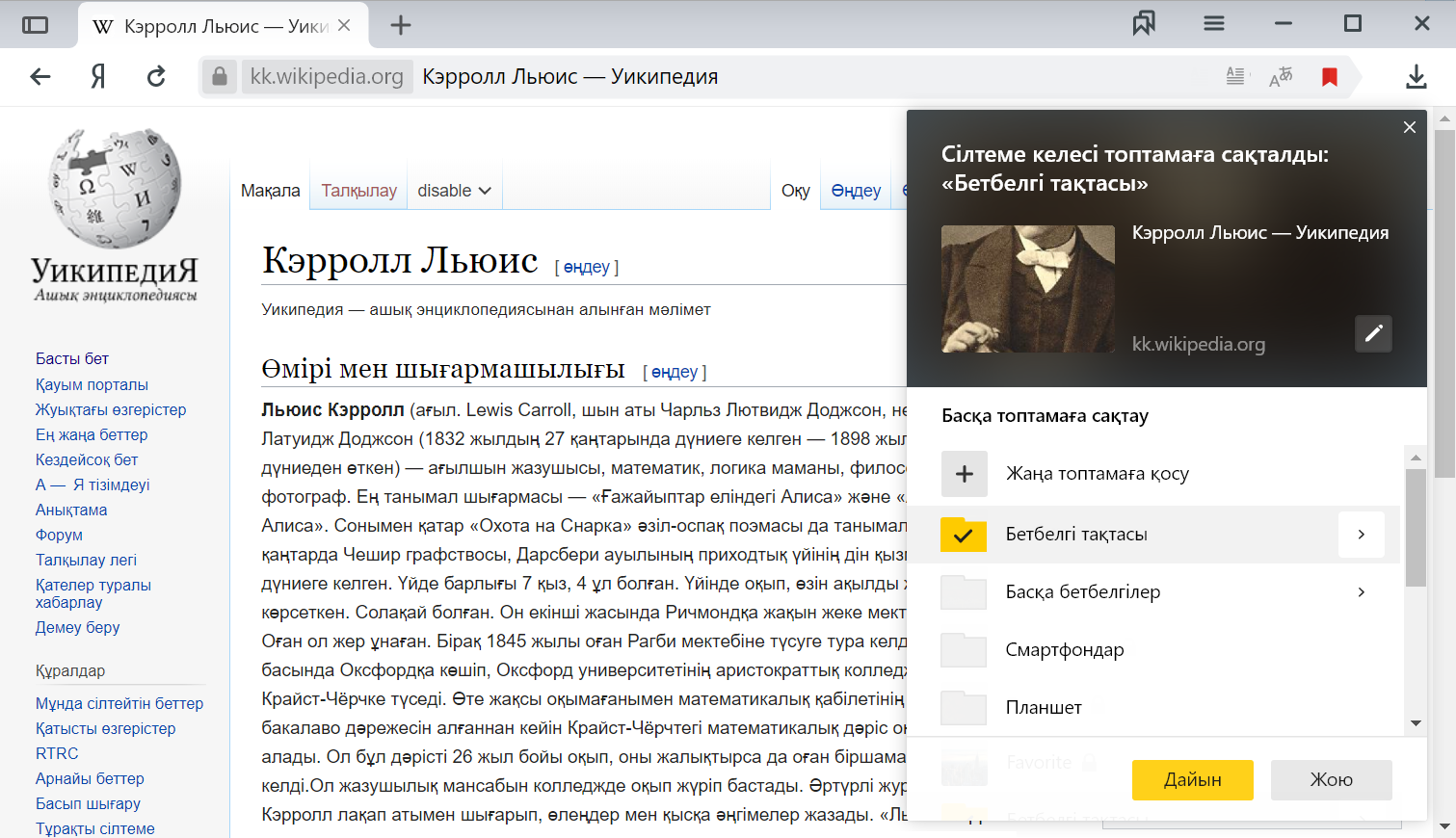Enable reader mode icon
Screen dimensions: 1456x838
point(1235,76)
